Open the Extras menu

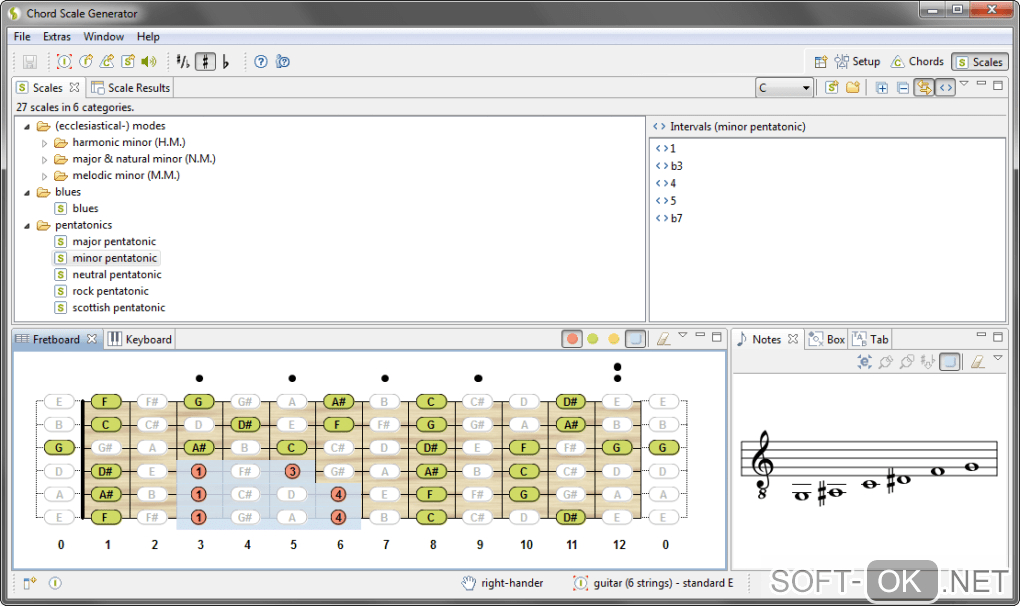click(57, 36)
